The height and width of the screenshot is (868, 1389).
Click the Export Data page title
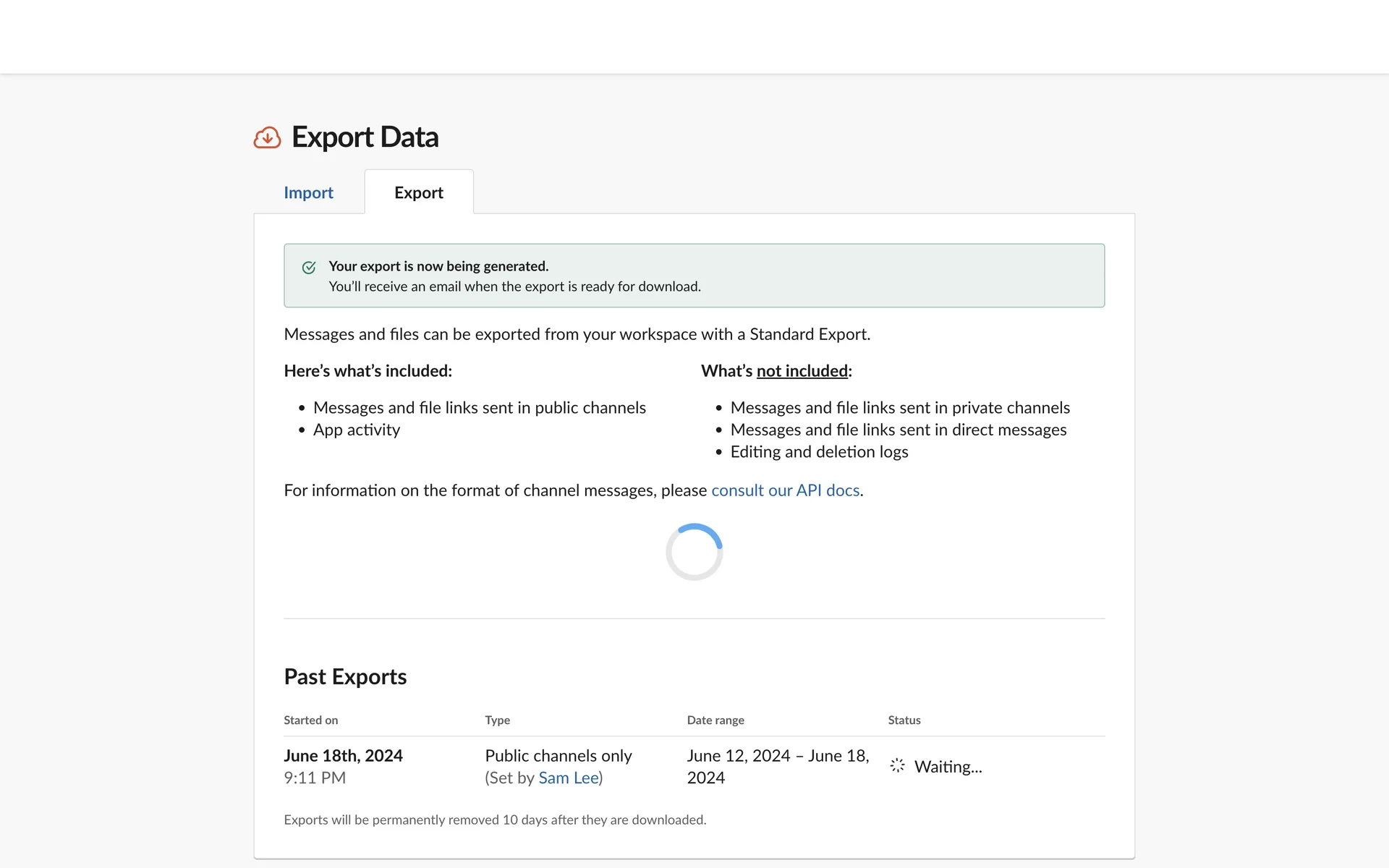tap(365, 137)
